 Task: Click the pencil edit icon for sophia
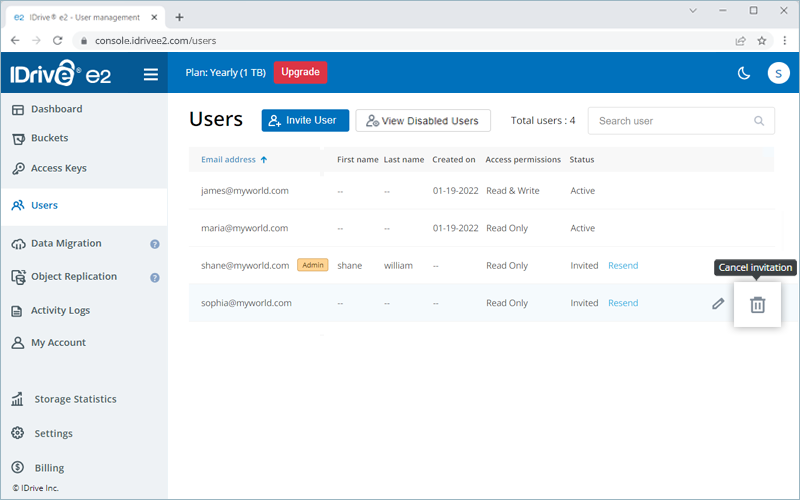[x=718, y=303]
